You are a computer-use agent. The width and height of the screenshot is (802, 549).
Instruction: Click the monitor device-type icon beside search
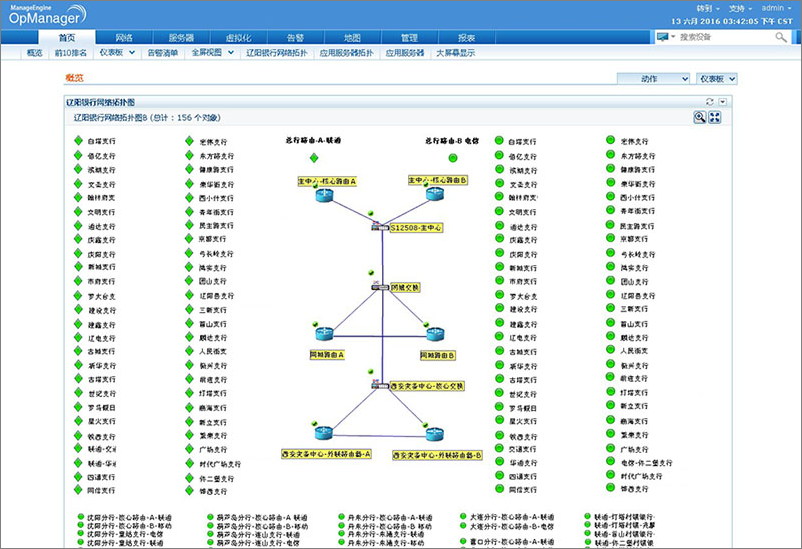pyautogui.click(x=662, y=37)
